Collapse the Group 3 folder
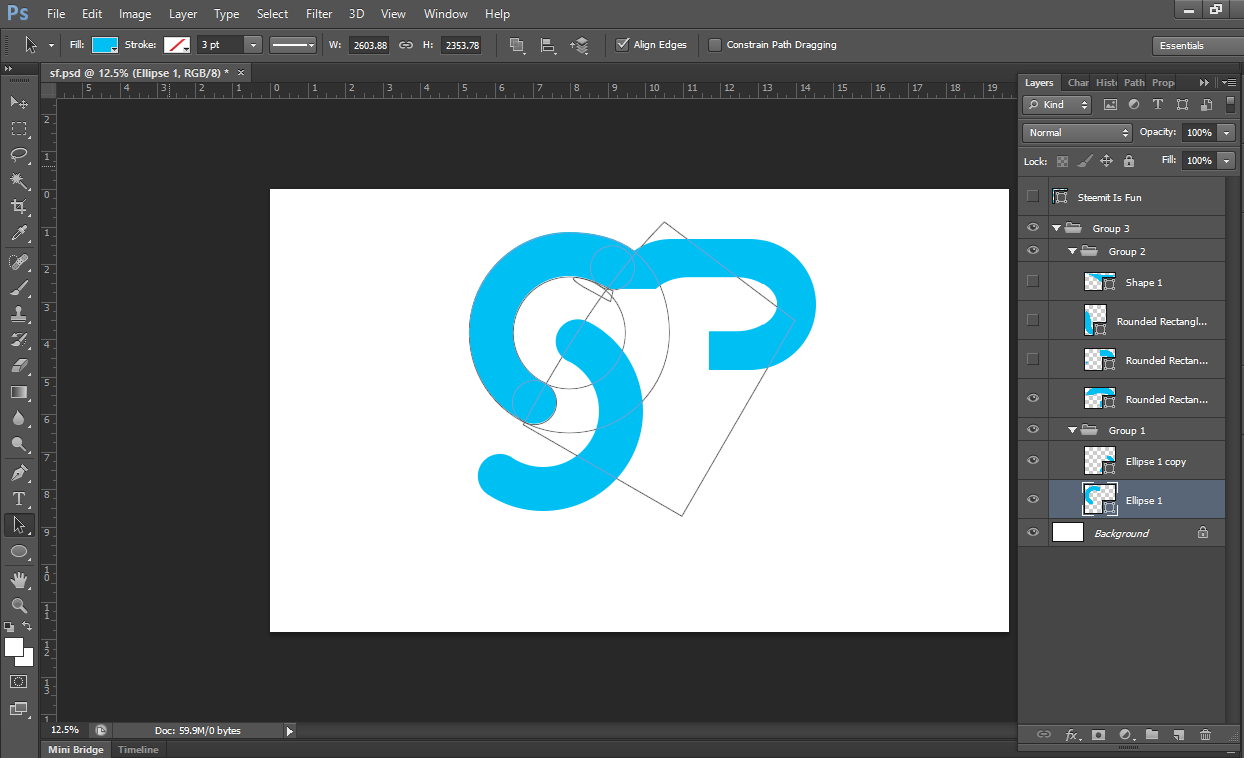This screenshot has height=758, width=1244. pos(1056,229)
